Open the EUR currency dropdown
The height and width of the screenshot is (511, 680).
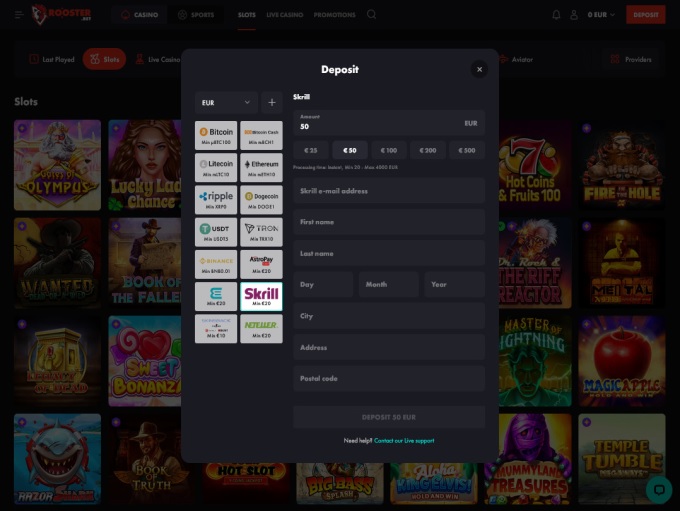(x=226, y=102)
